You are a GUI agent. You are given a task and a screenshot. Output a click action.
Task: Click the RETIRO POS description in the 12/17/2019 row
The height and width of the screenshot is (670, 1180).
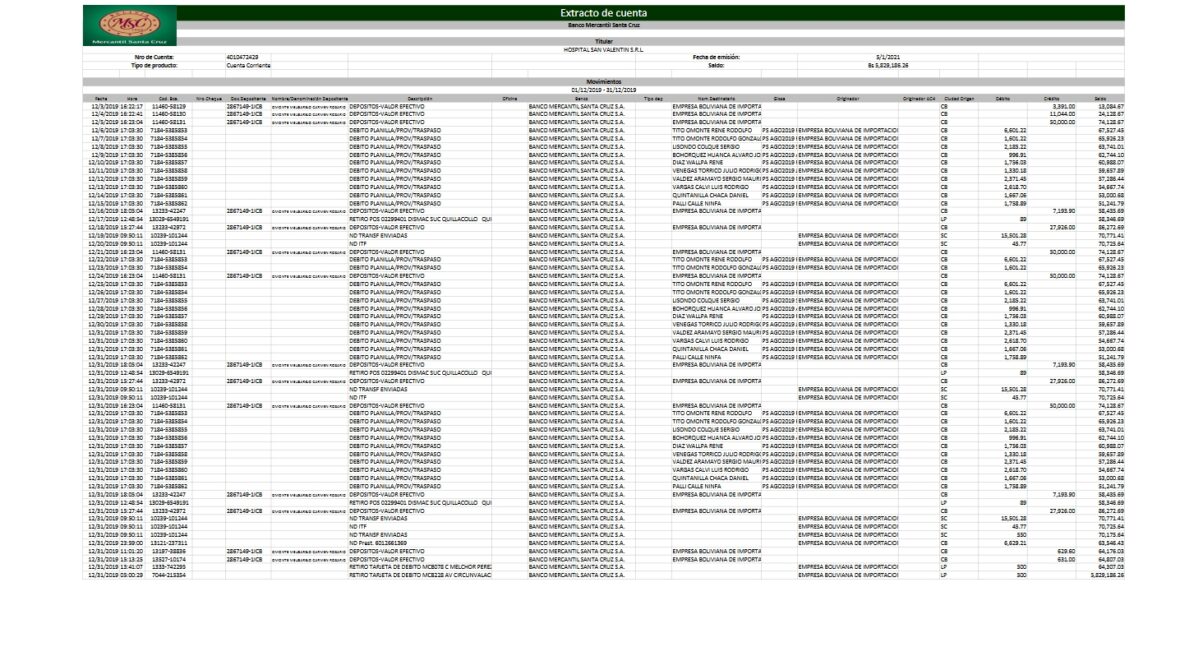(x=420, y=220)
